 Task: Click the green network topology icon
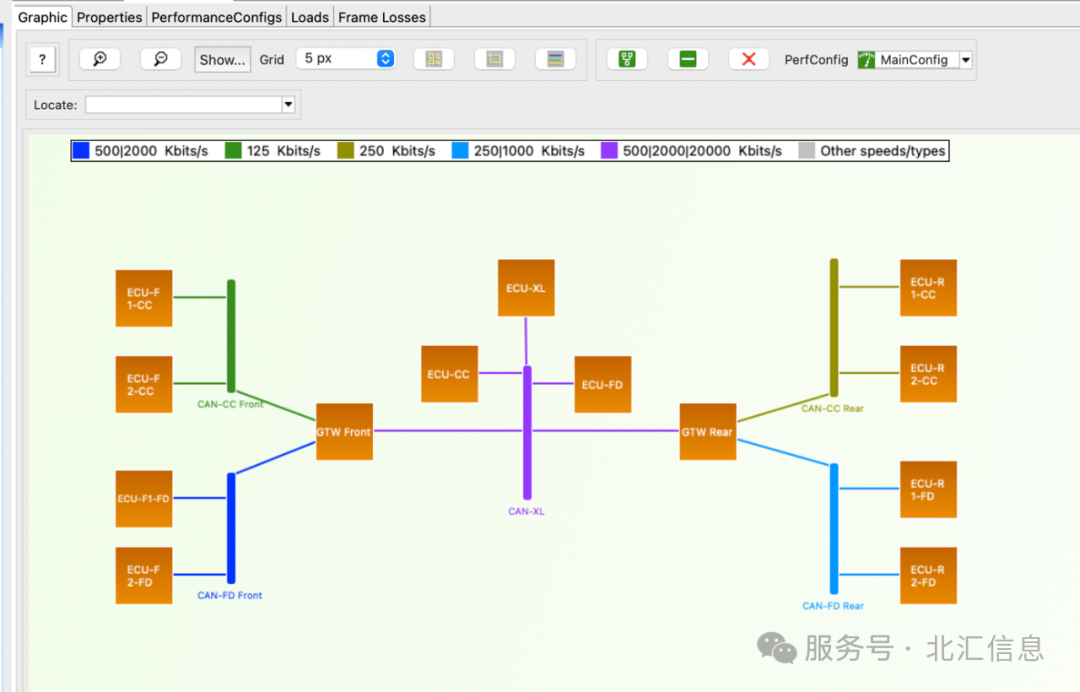pyautogui.click(x=627, y=59)
